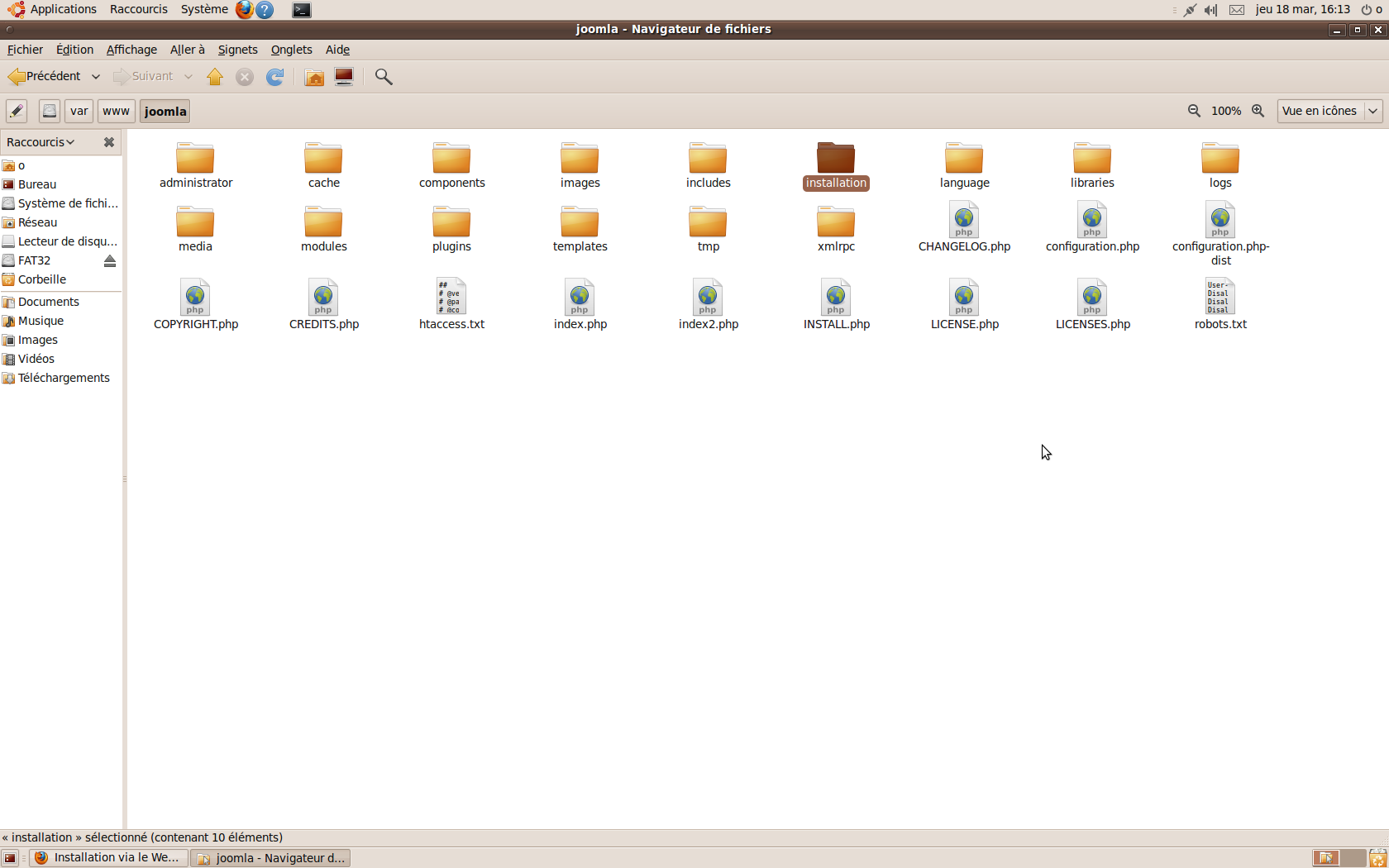Select the xmlrpc folder
The width and height of the screenshot is (1389, 868).
pos(836,229)
